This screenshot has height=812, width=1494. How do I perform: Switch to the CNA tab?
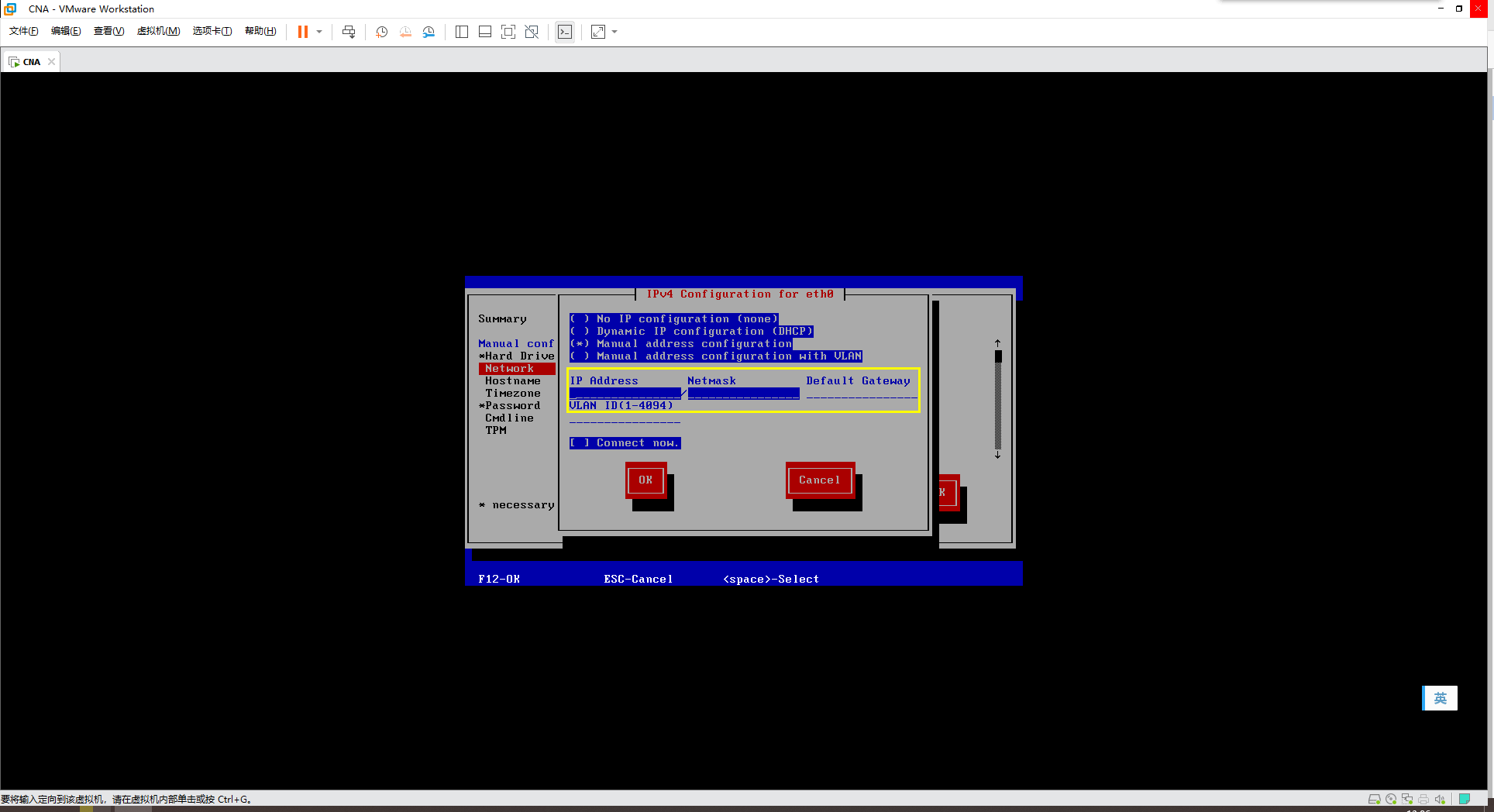(31, 62)
